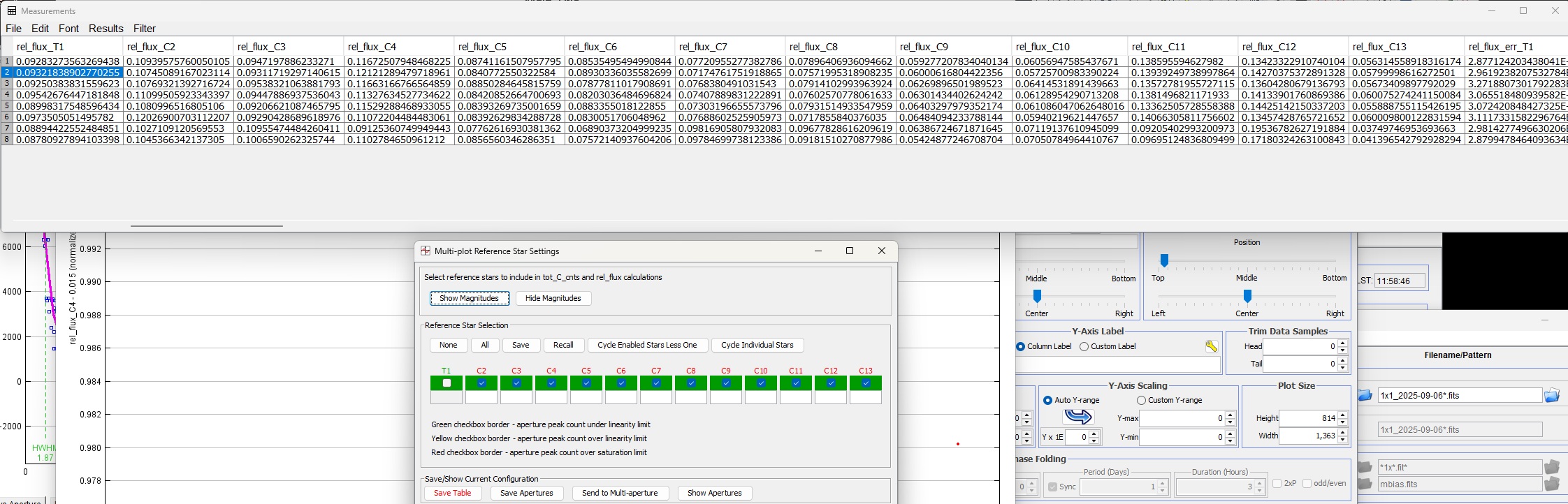Click folder icon left of 1x1_2025-09-06*.fits field

pos(1365,396)
